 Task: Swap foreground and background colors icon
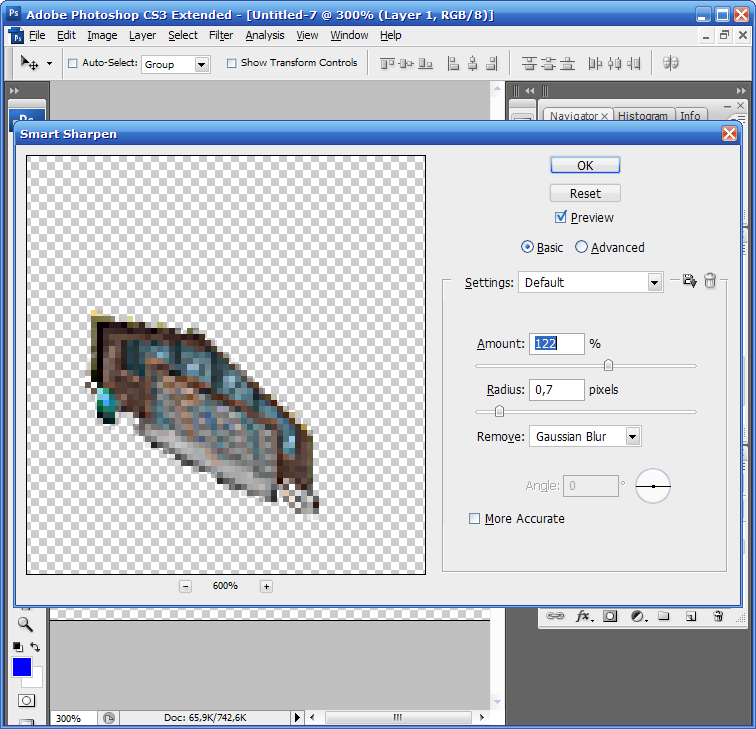click(x=35, y=647)
